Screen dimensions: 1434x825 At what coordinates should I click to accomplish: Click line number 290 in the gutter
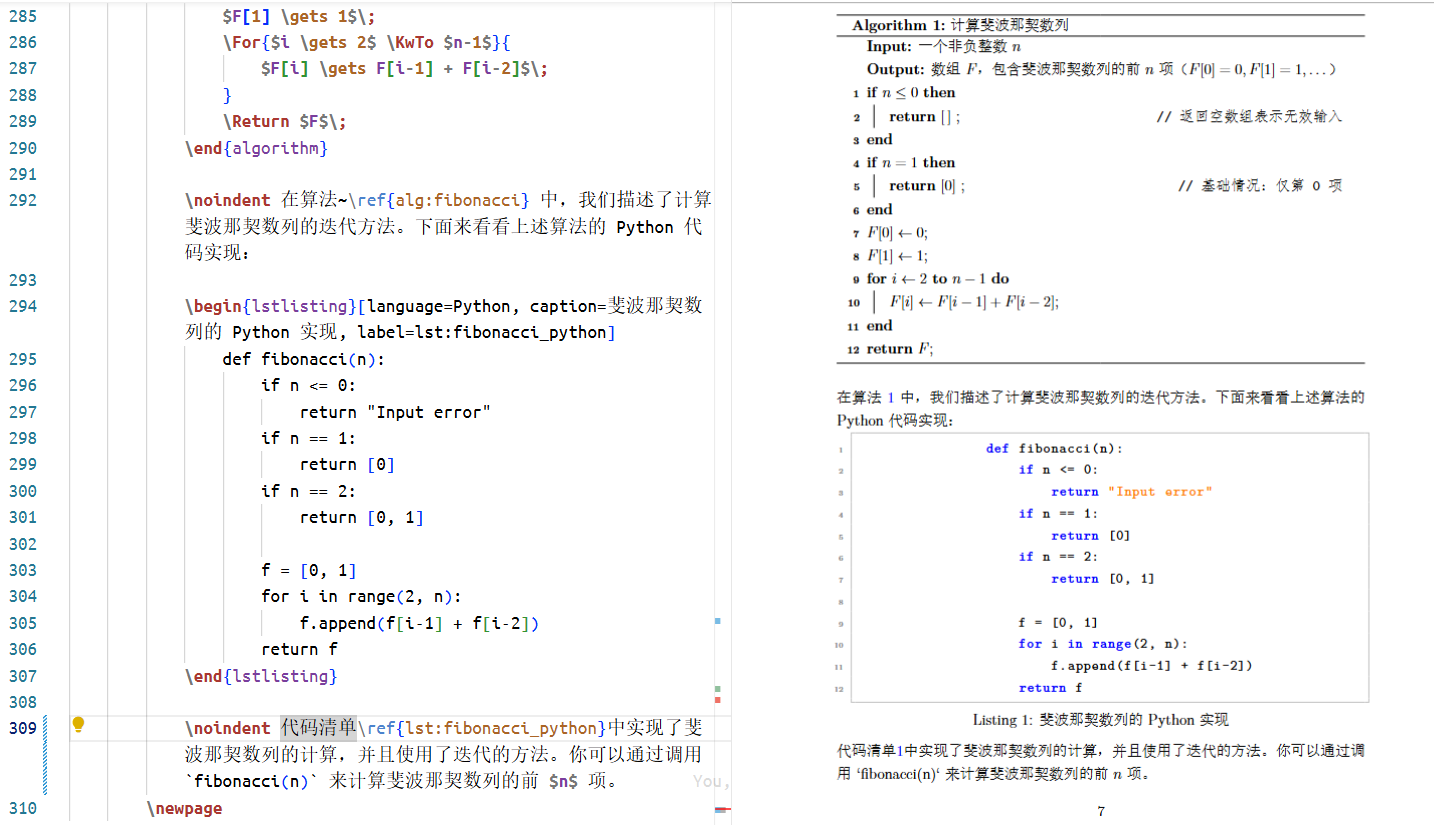[21, 148]
